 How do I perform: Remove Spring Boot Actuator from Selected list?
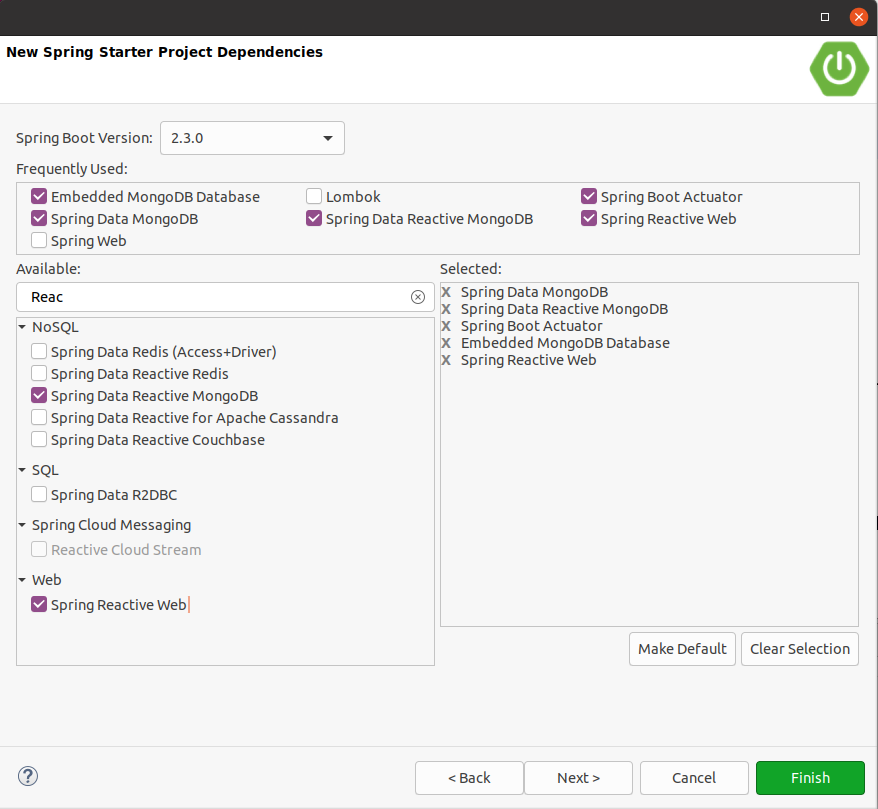[x=446, y=326]
